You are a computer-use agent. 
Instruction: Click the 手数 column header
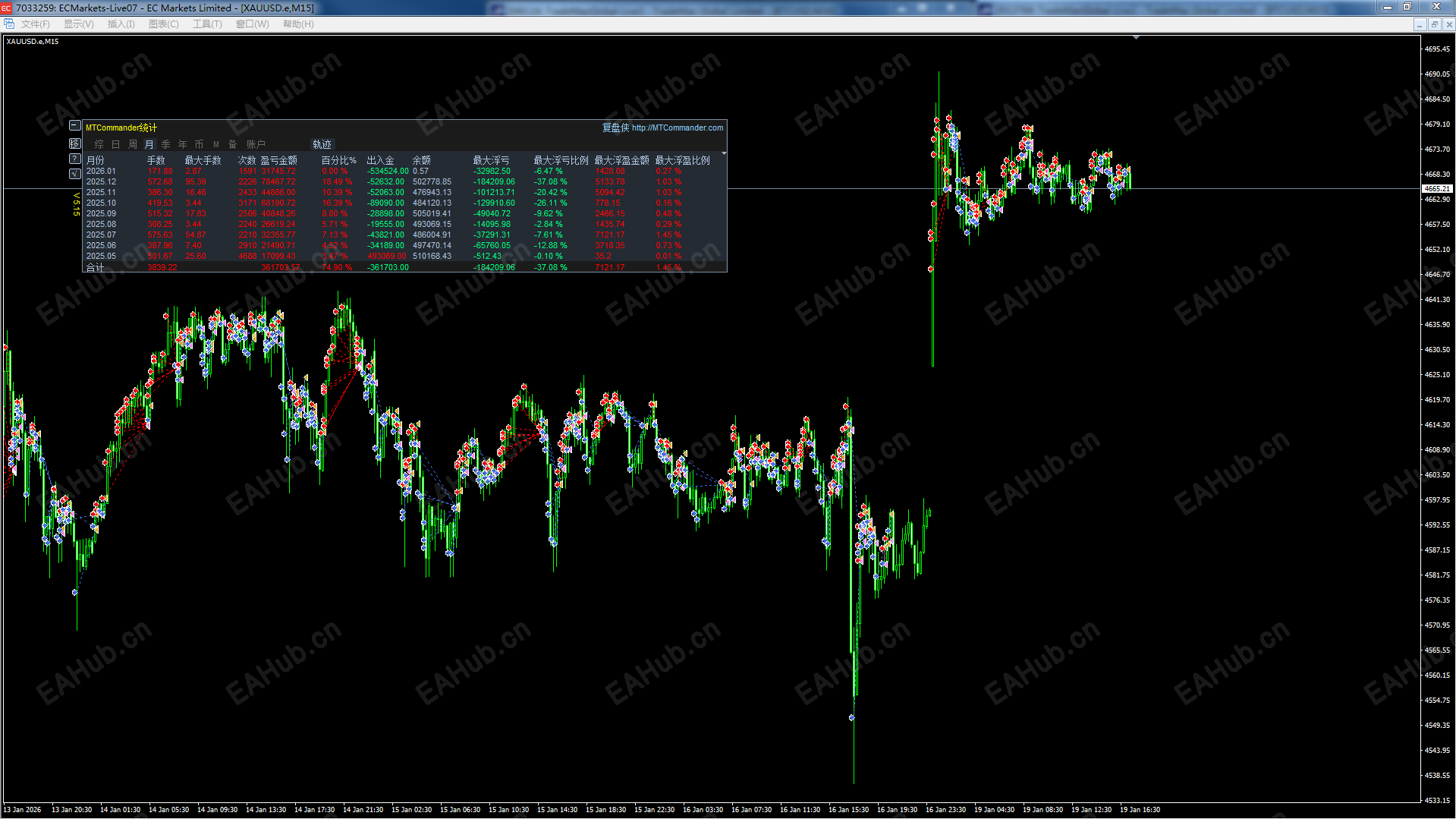[x=156, y=160]
